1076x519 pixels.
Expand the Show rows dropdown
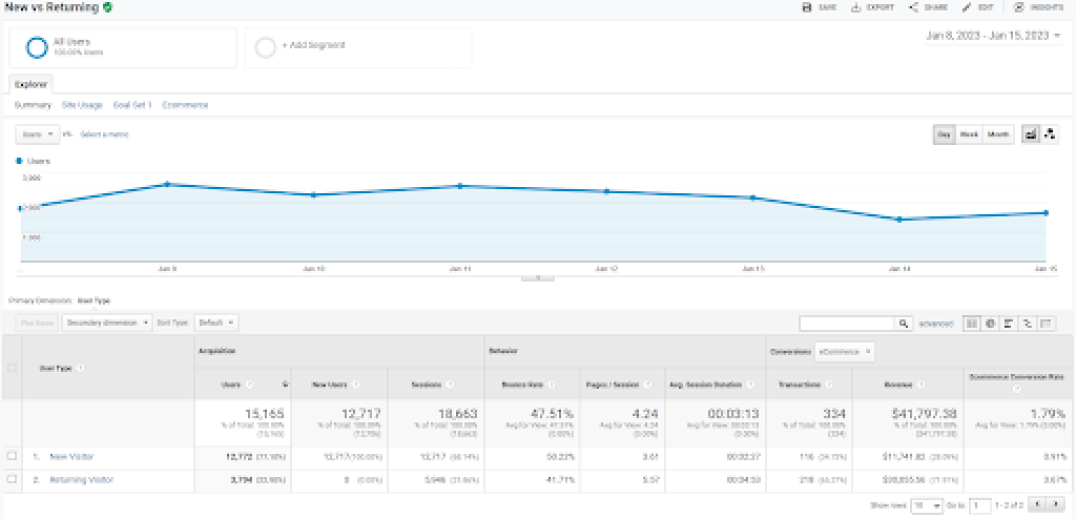[926, 506]
